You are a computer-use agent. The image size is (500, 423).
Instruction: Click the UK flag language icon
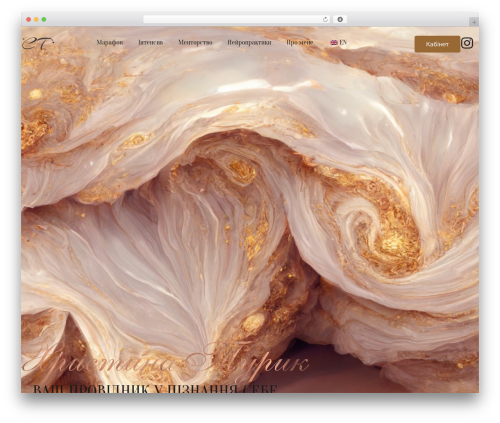click(x=334, y=43)
